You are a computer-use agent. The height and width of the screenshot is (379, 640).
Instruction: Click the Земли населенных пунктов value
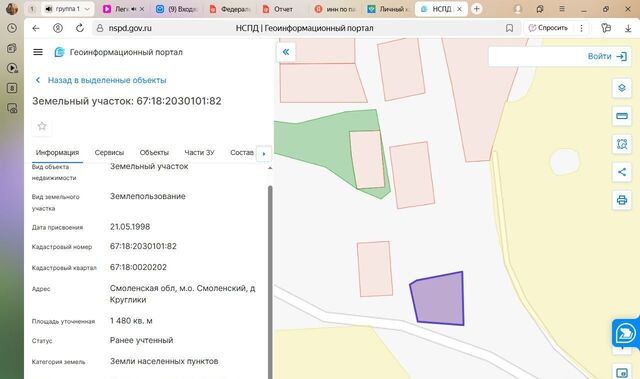pyautogui.click(x=164, y=361)
